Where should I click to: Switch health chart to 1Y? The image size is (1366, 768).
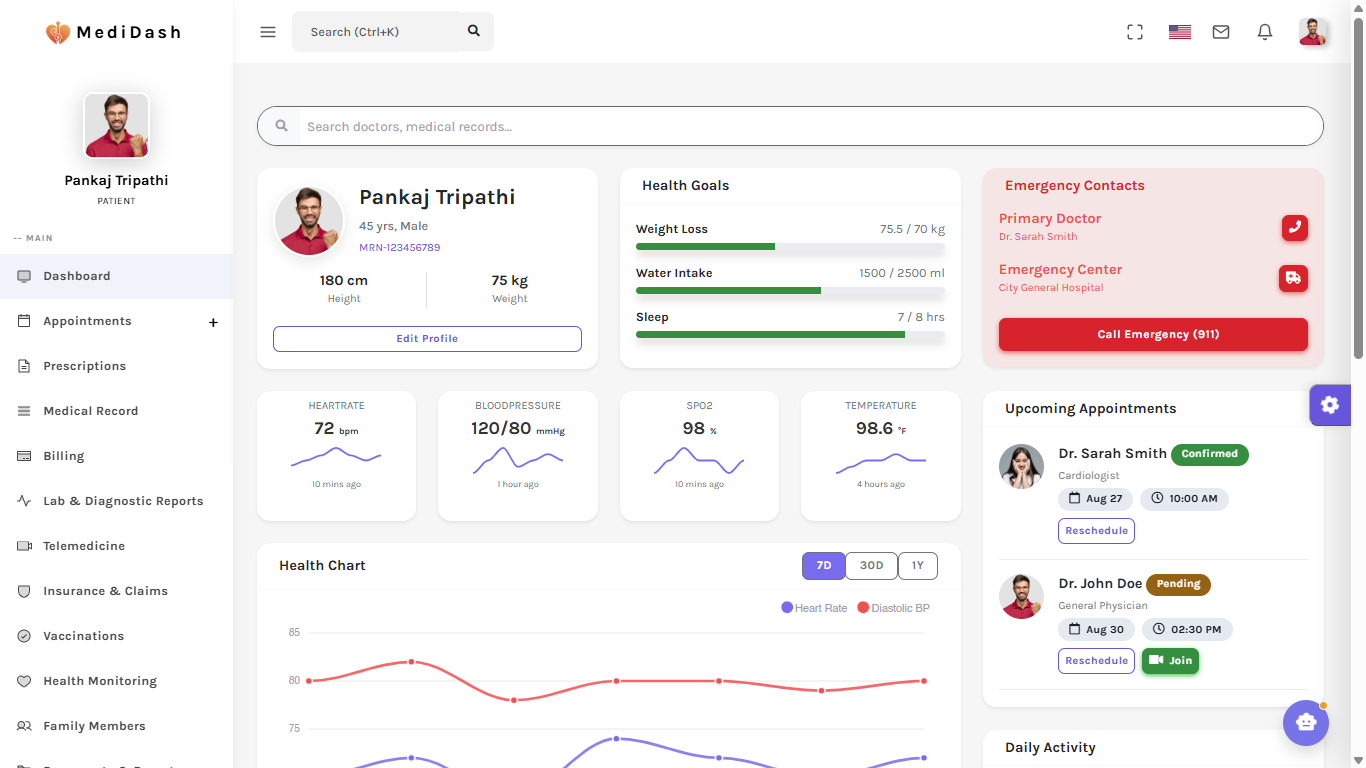tap(917, 566)
